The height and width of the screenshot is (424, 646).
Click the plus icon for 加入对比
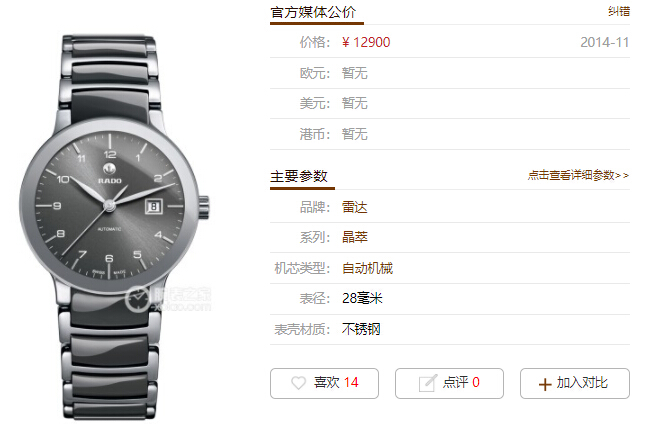(x=545, y=384)
